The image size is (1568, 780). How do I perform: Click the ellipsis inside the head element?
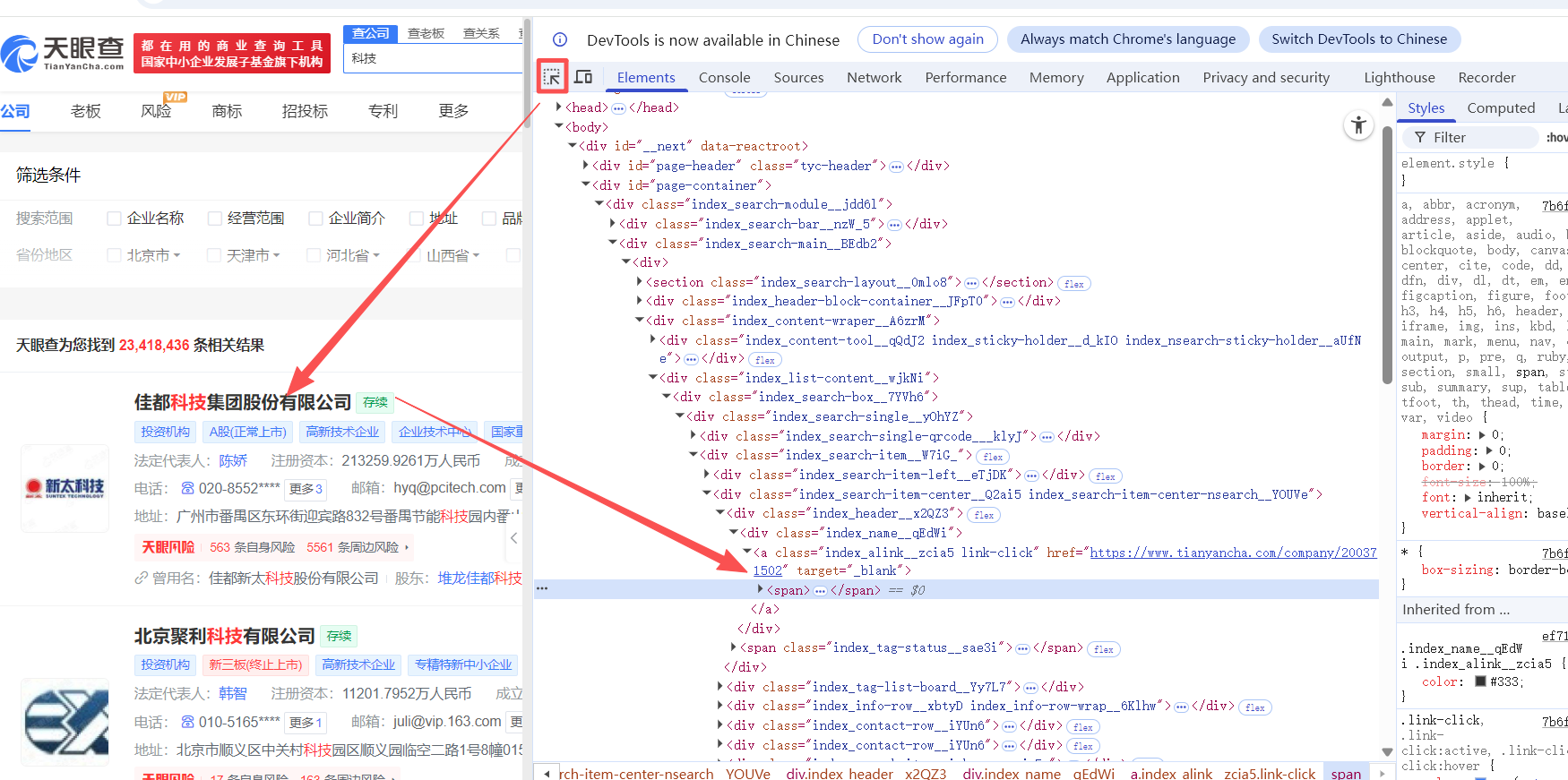618,108
